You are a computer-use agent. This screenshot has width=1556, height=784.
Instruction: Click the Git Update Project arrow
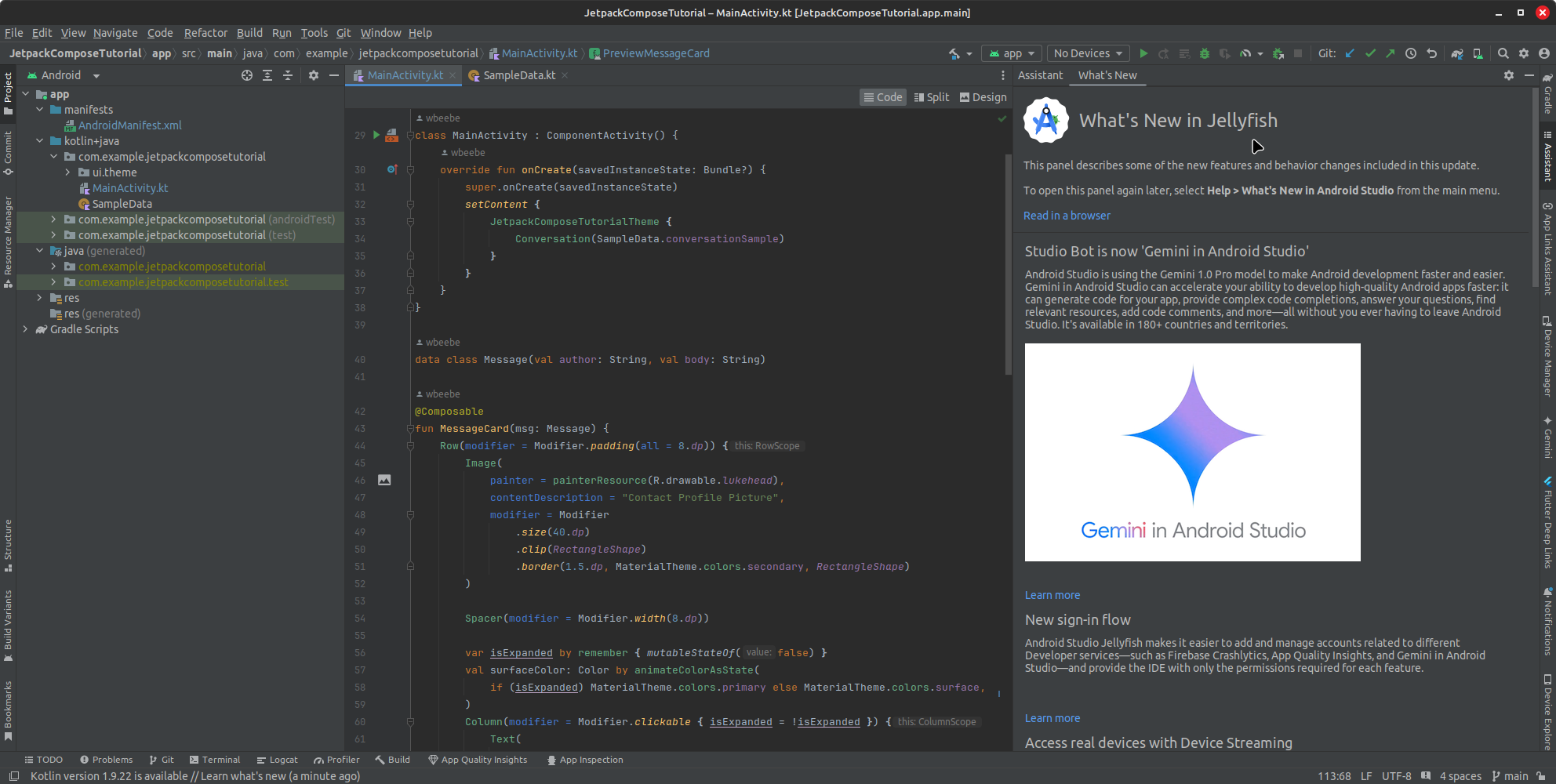tap(1350, 53)
